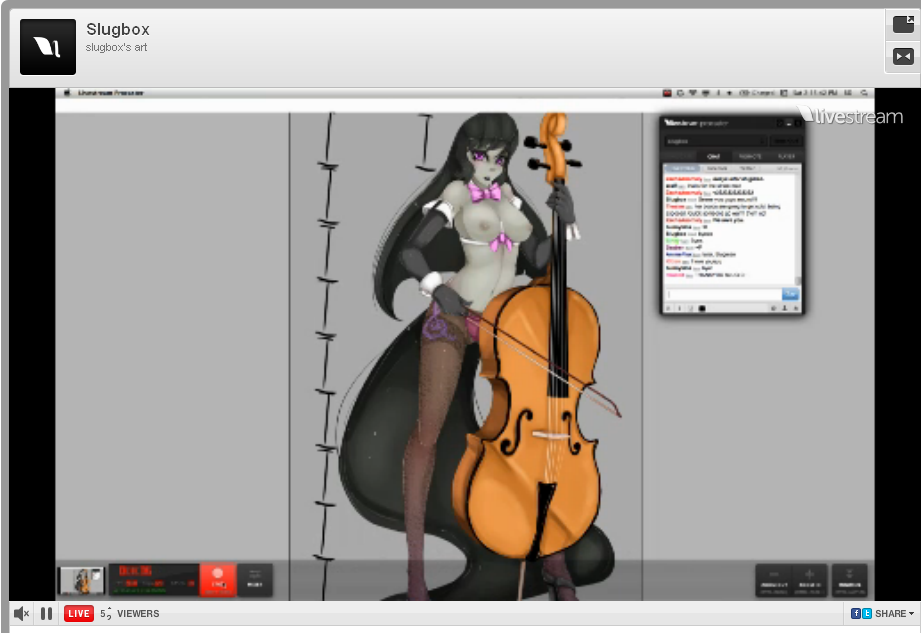Switch to the Chat tab in Procaster

(x=713, y=156)
